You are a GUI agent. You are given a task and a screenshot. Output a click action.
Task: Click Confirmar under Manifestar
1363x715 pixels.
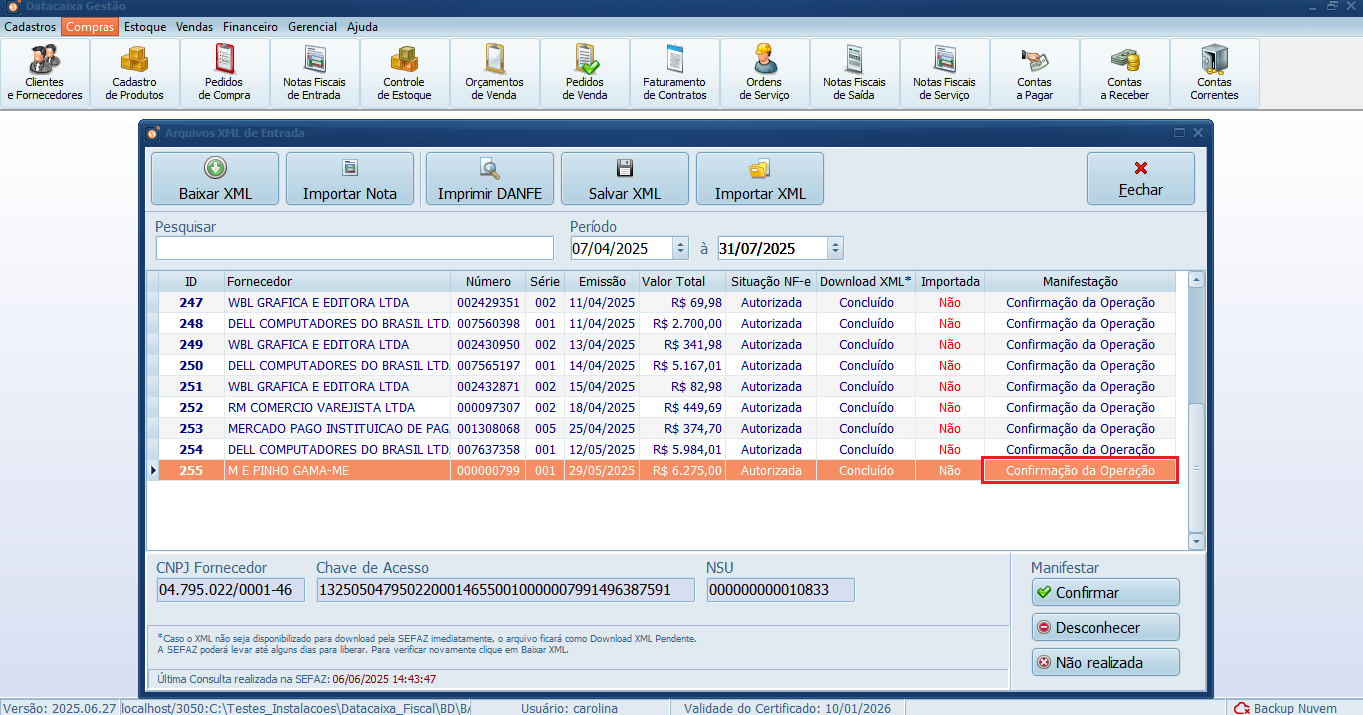[1105, 592]
